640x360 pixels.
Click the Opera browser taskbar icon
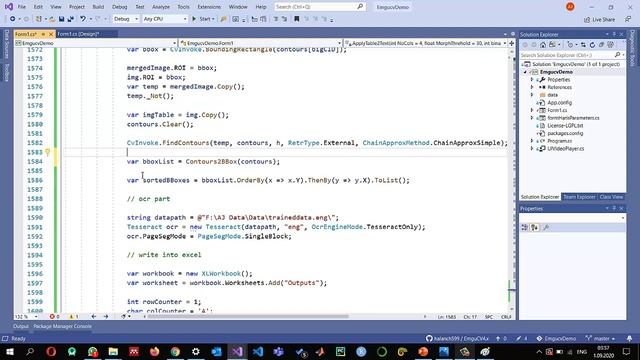51,351
